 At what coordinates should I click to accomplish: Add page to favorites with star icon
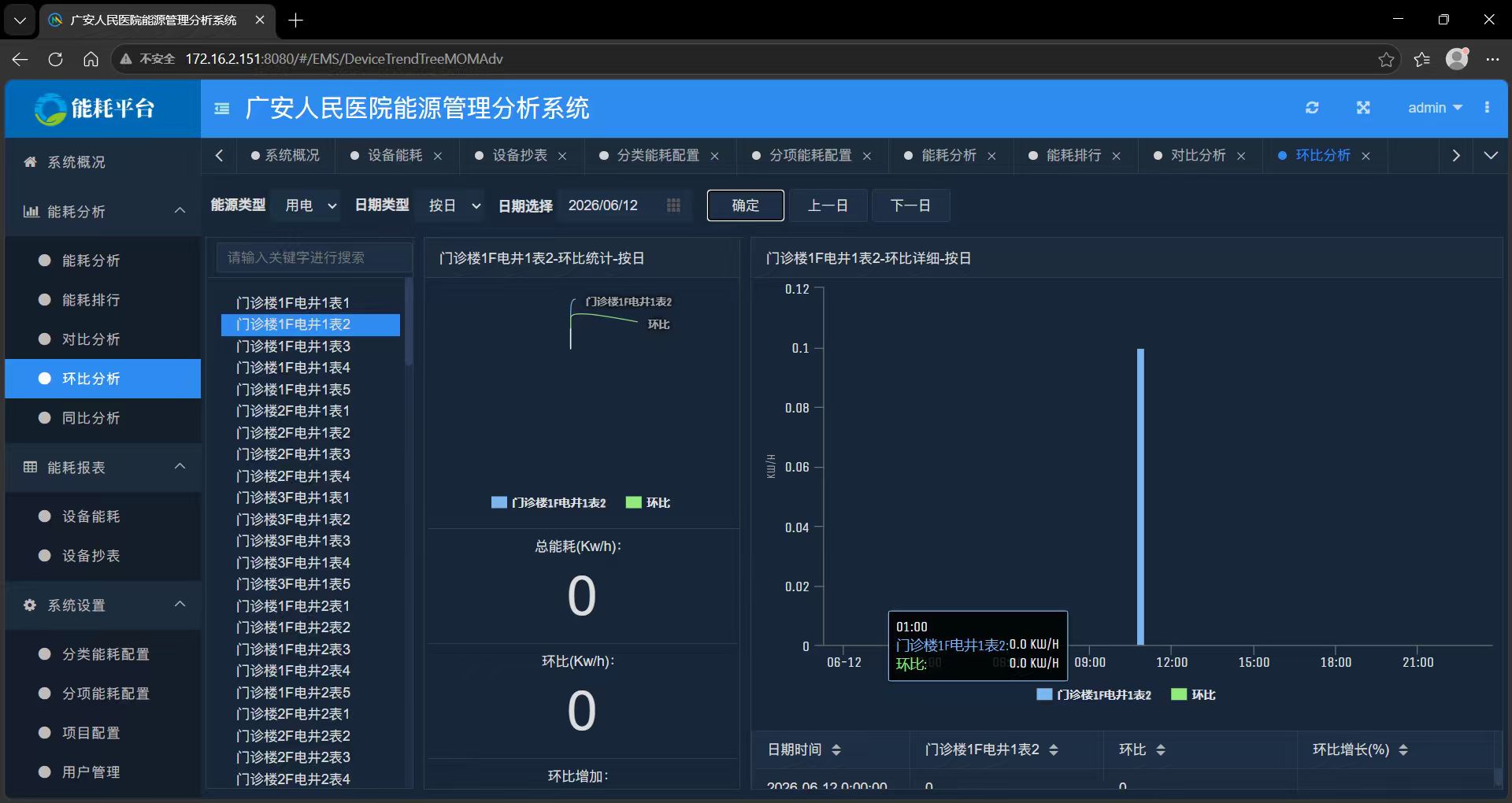(x=1386, y=59)
